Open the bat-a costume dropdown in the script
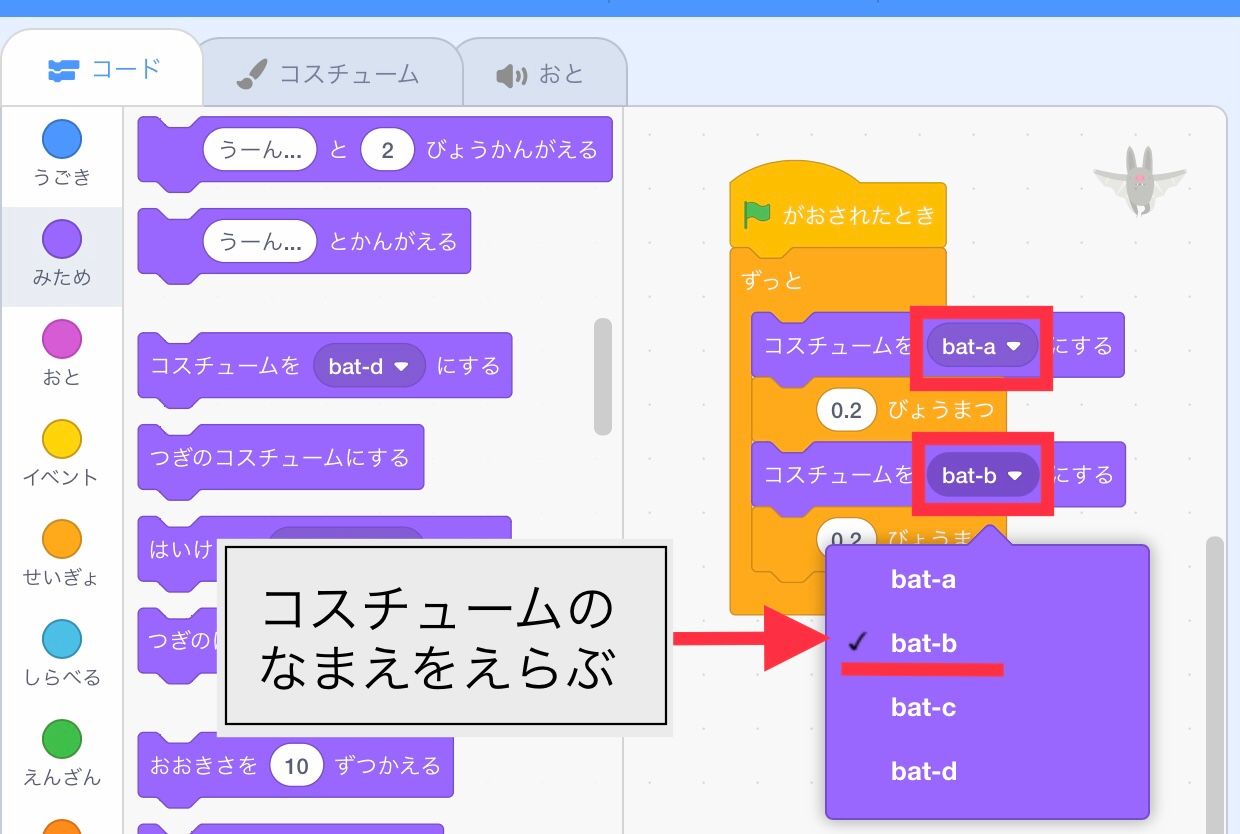Screen dimensions: 1240x834 pos(980,345)
